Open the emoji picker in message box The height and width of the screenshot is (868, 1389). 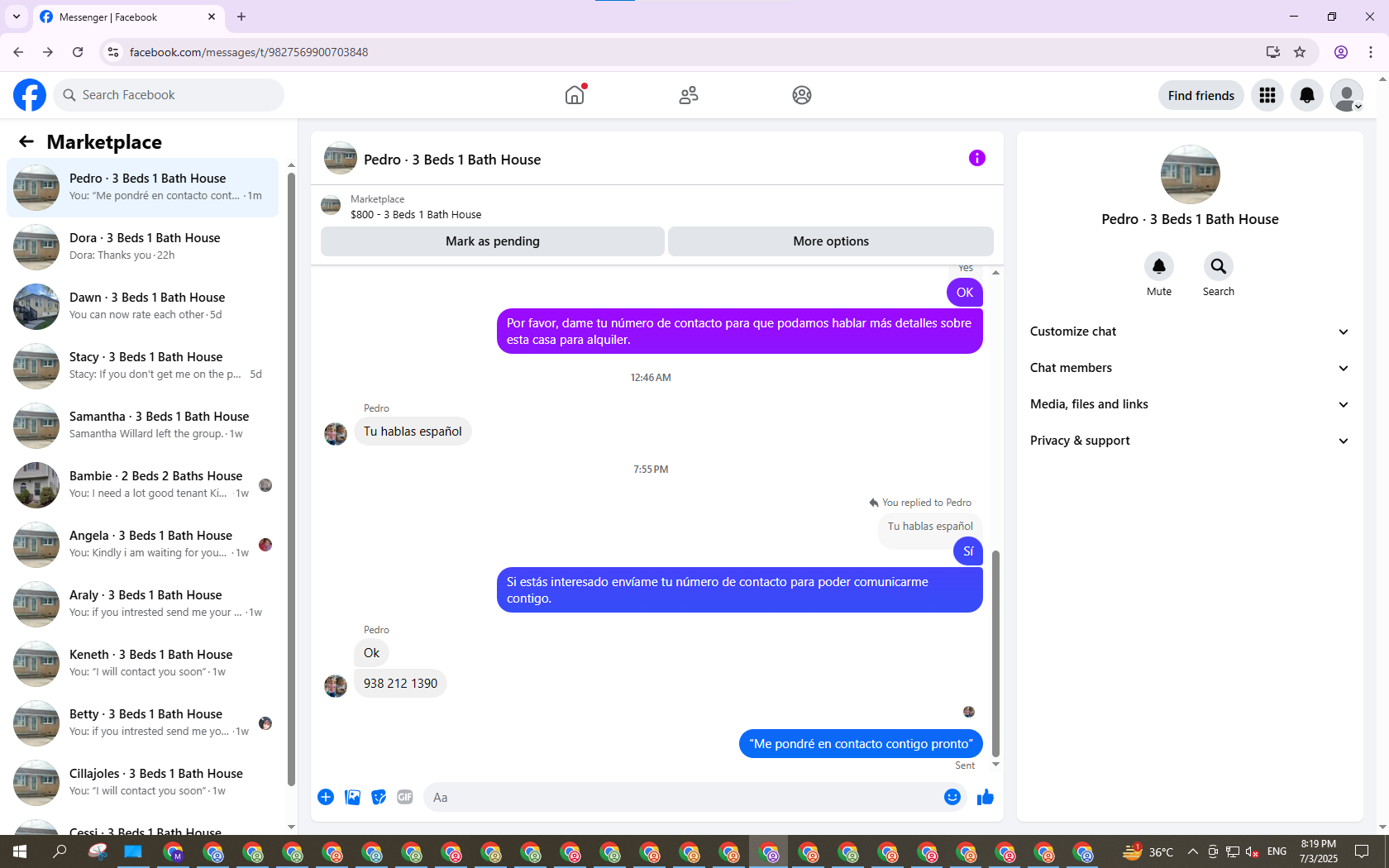coord(952,797)
